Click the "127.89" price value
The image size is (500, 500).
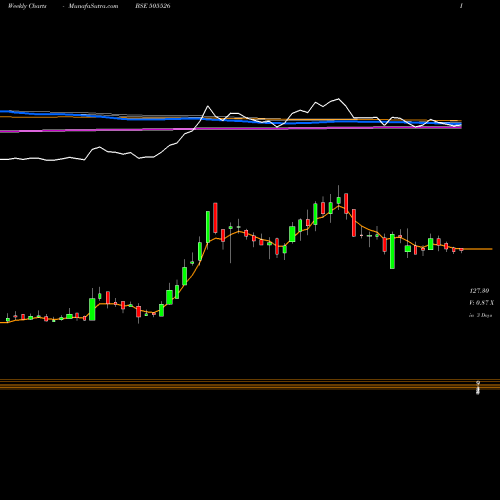479,291
